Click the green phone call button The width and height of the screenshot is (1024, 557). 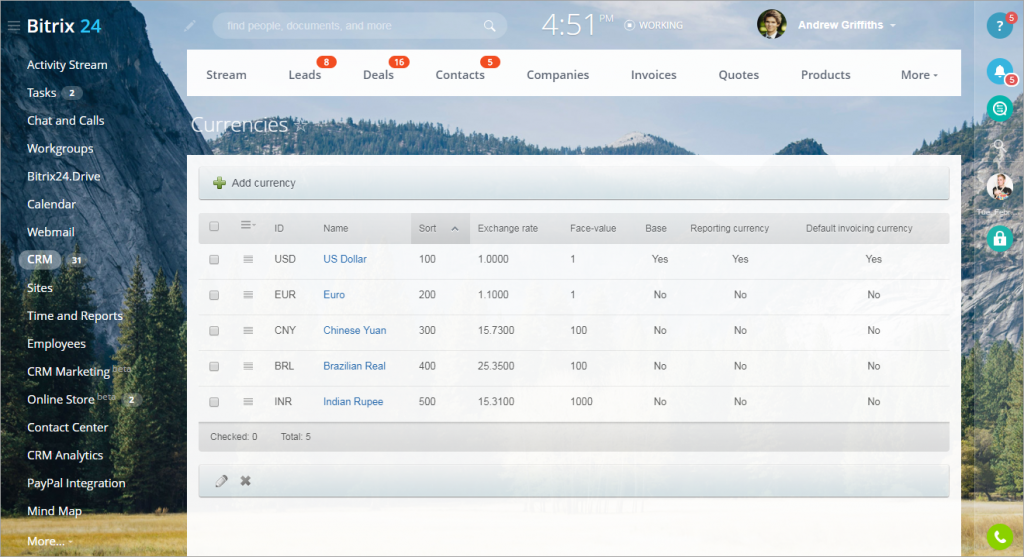point(999,537)
